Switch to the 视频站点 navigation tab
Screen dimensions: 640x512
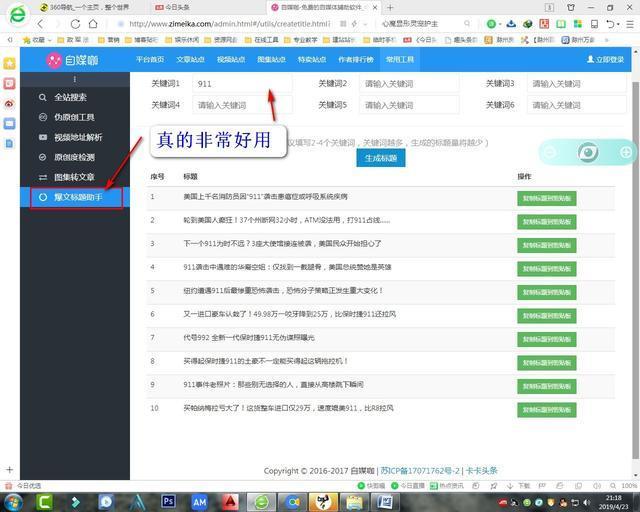coord(231,60)
